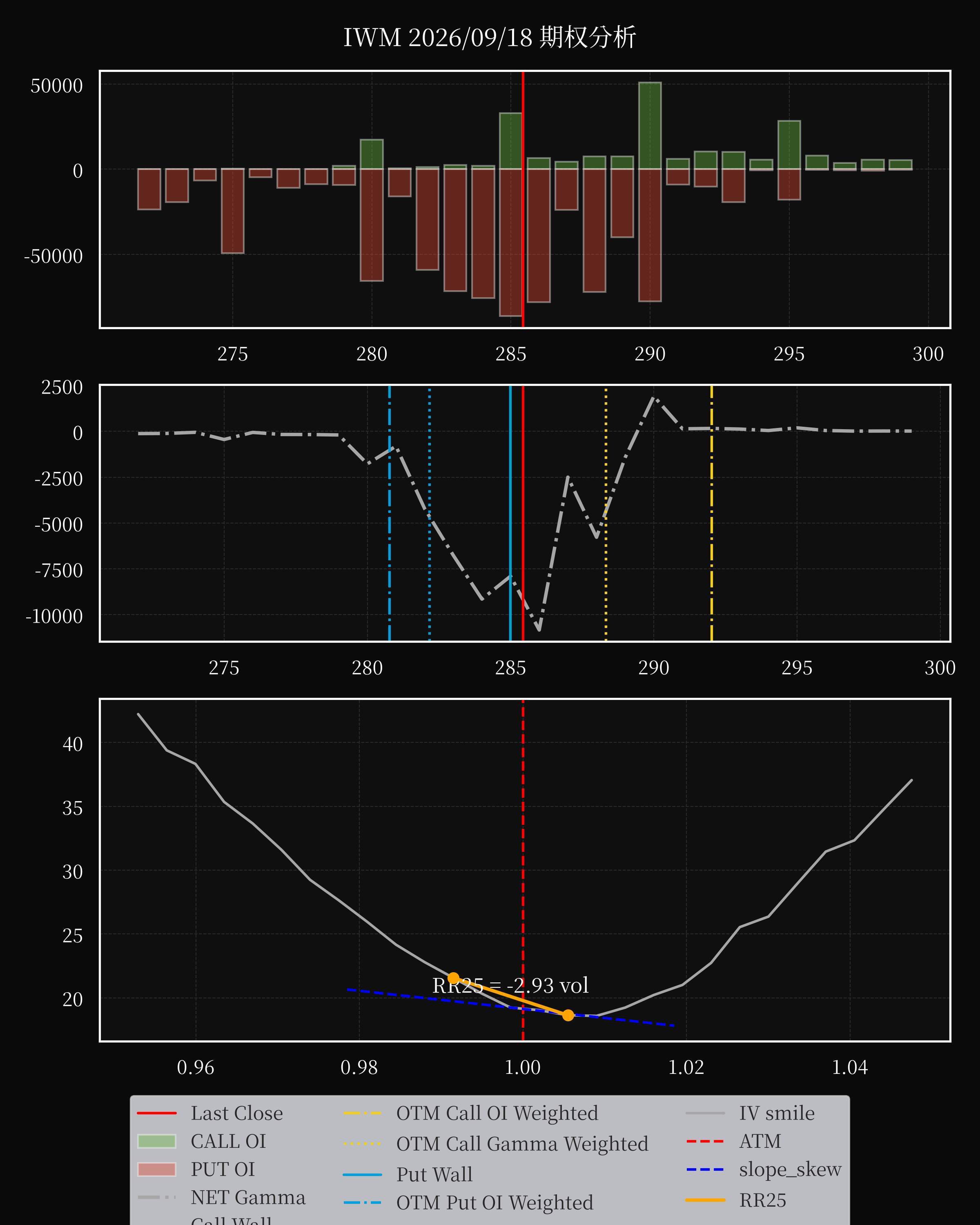Select the red dashed ATM legend marker
This screenshot has width=980, height=1225.
(x=705, y=1141)
